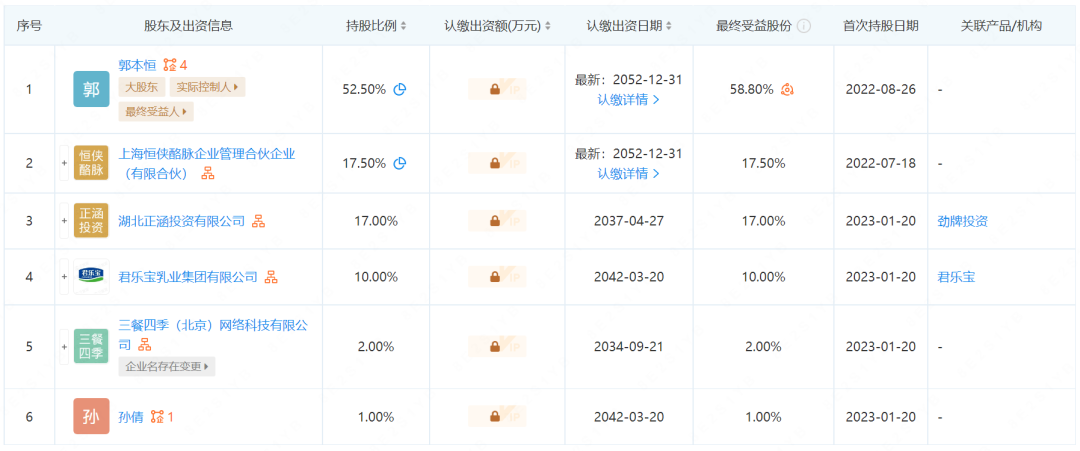
Task: Click the 关联产品/机构 column header
Action: [x=1001, y=26]
